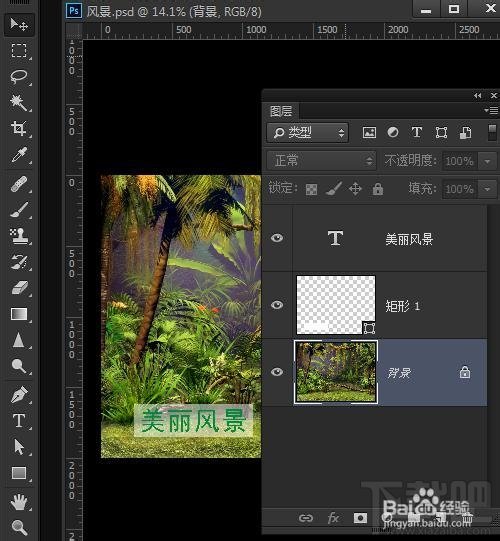This screenshot has height=541, width=500.
Task: Filter layers by adjustment layers icon
Action: (393, 132)
